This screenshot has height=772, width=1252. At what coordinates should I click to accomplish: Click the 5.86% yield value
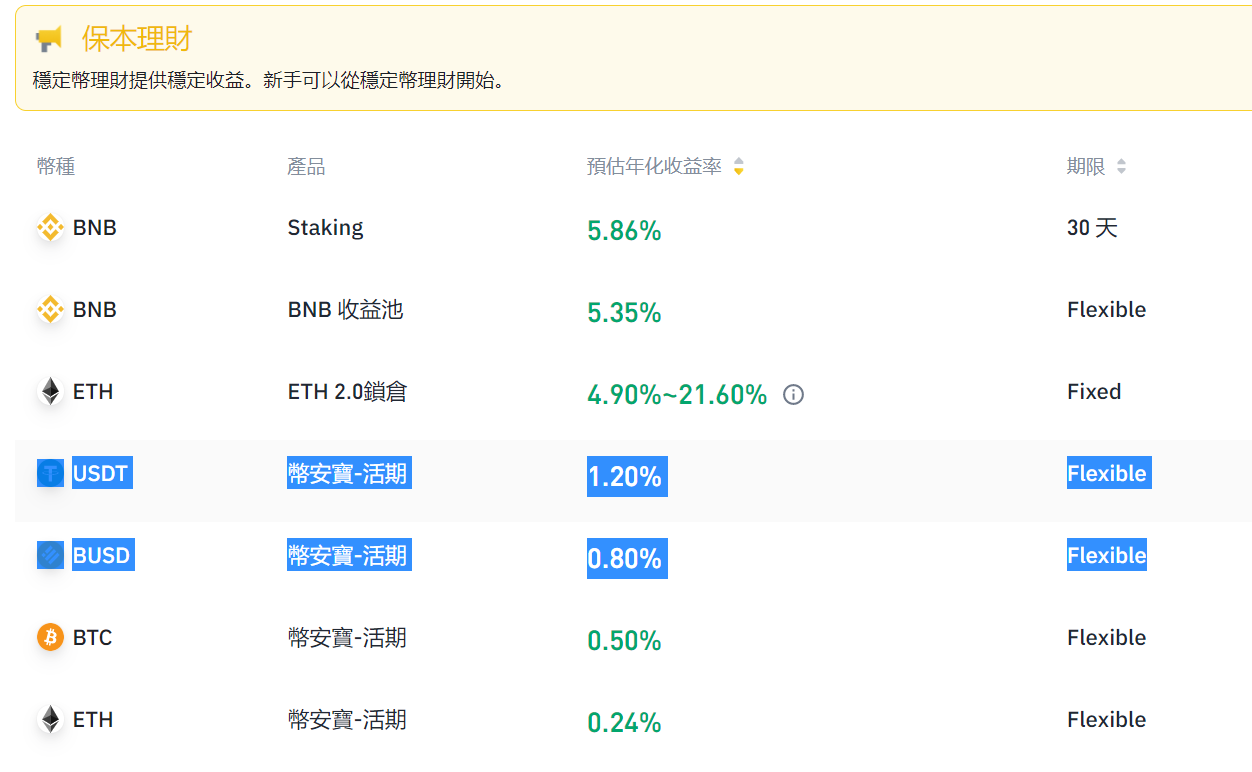pos(624,232)
